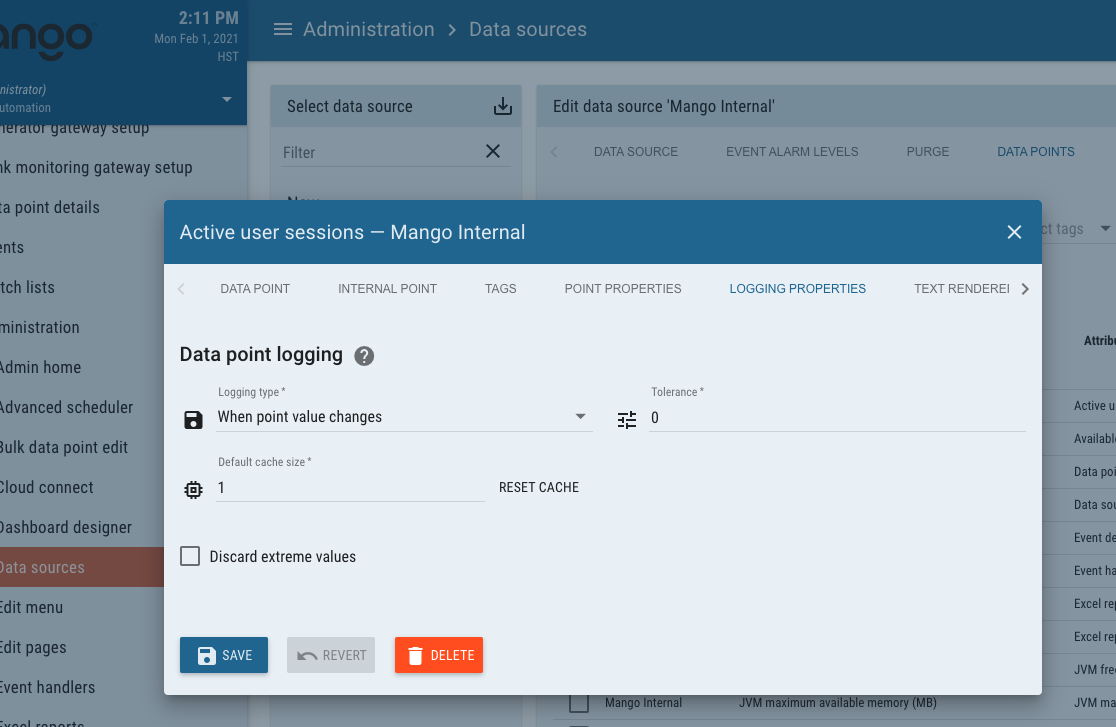Click the trash icon on the DELETE button

[415, 655]
